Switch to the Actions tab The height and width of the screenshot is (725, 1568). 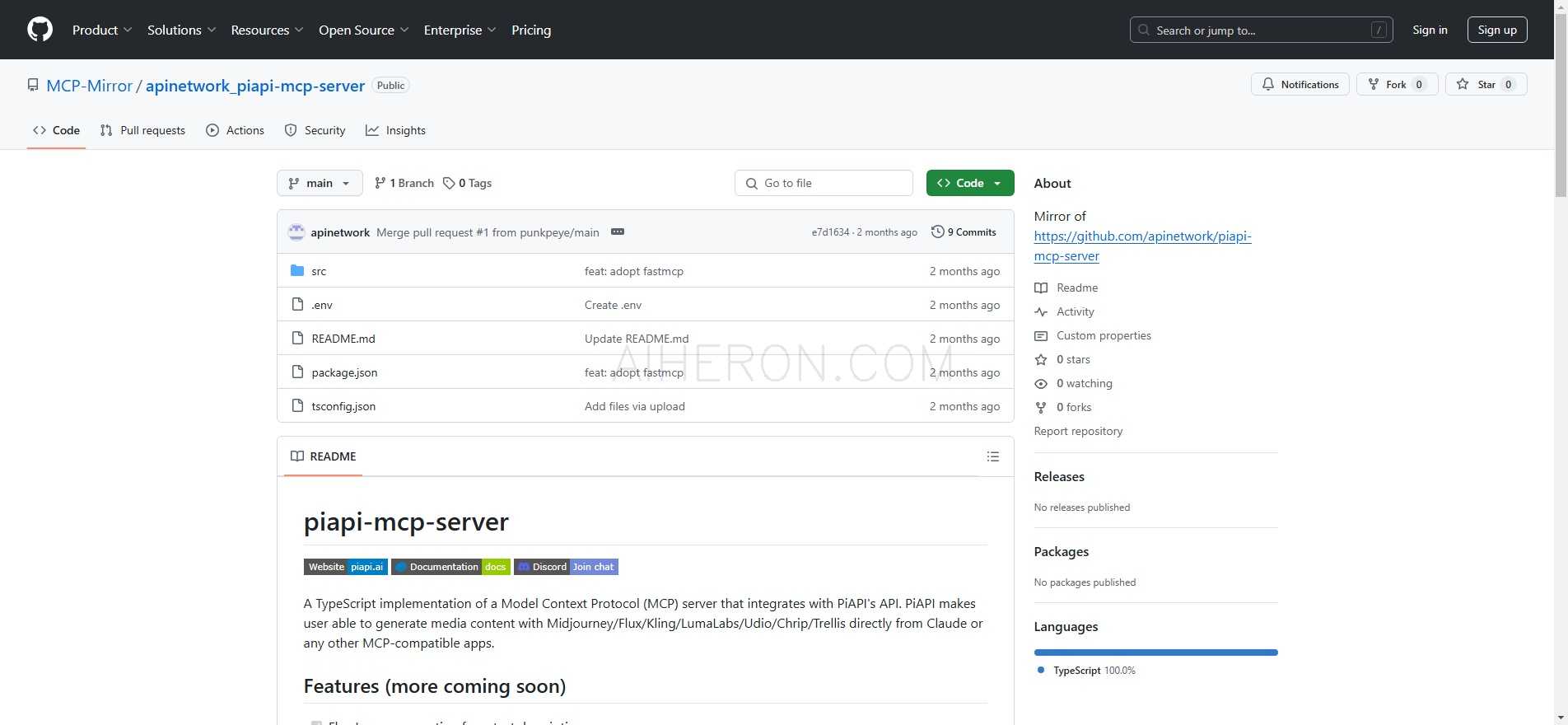(235, 130)
